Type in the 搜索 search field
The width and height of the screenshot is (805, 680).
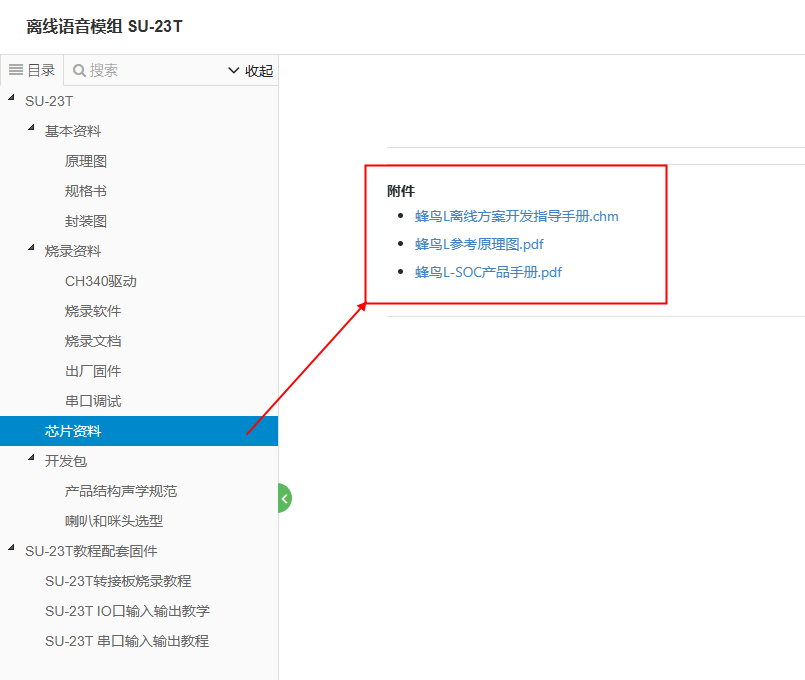(x=150, y=70)
